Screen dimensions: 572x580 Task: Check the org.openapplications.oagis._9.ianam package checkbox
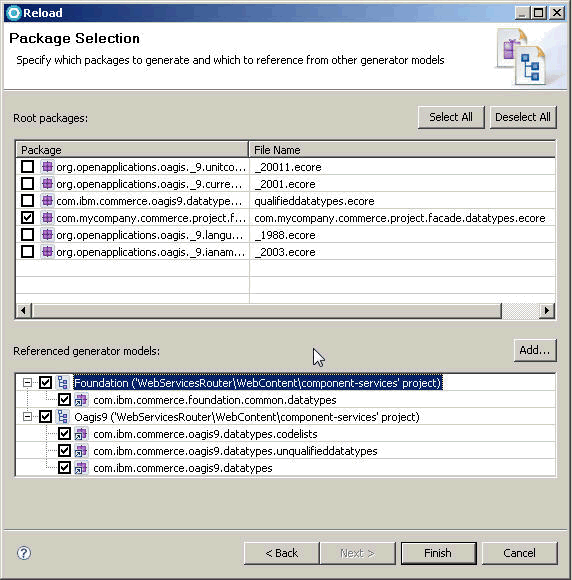27,252
